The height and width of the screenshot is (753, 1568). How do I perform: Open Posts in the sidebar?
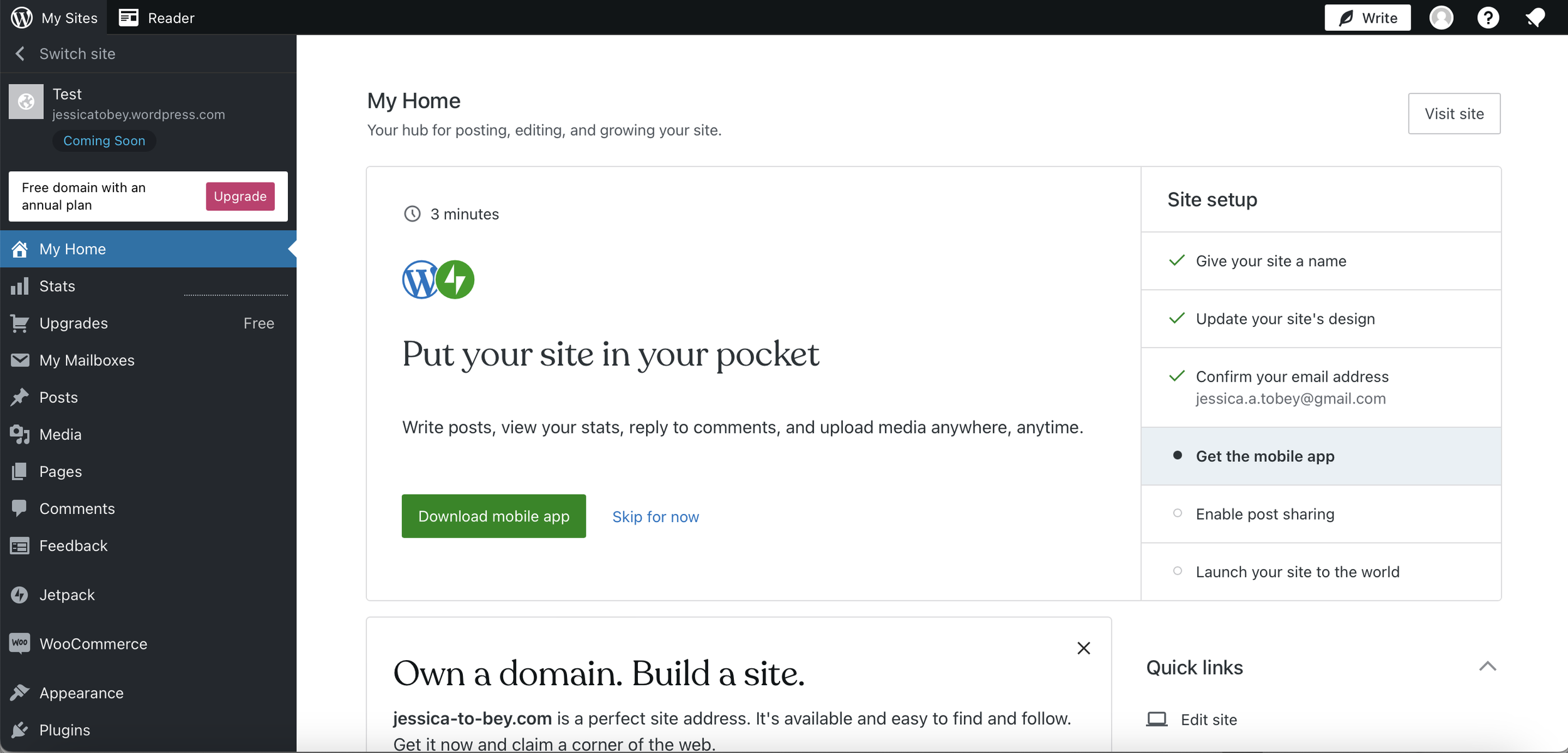pyautogui.click(x=148, y=397)
